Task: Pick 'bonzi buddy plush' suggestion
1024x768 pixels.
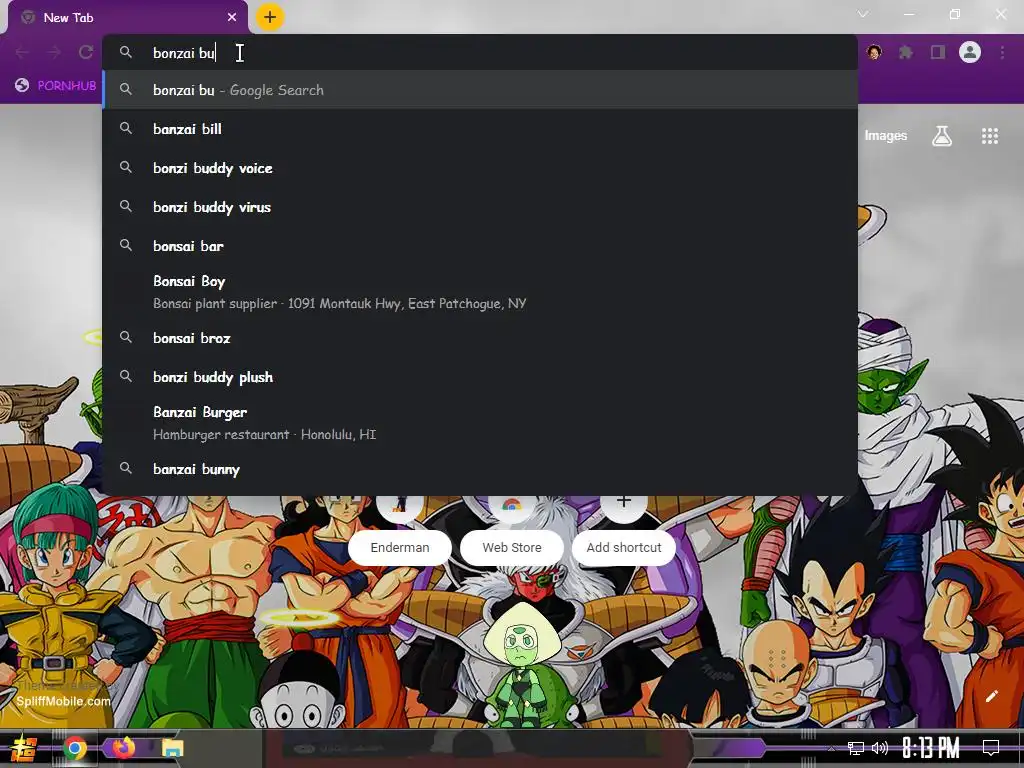Action: [479, 377]
